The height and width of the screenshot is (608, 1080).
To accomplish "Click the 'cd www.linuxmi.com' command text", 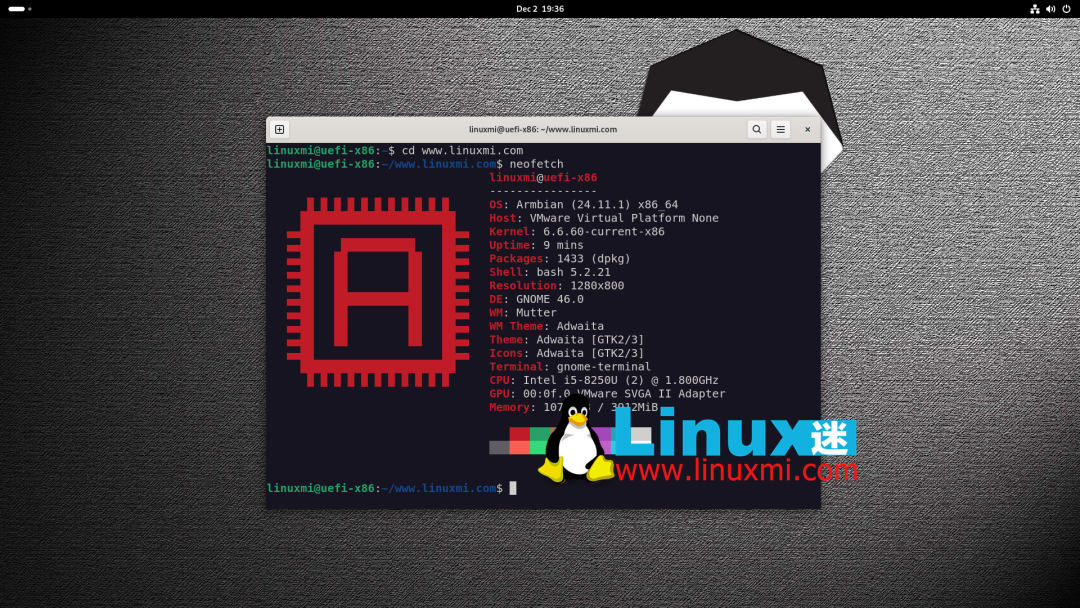I will point(462,150).
